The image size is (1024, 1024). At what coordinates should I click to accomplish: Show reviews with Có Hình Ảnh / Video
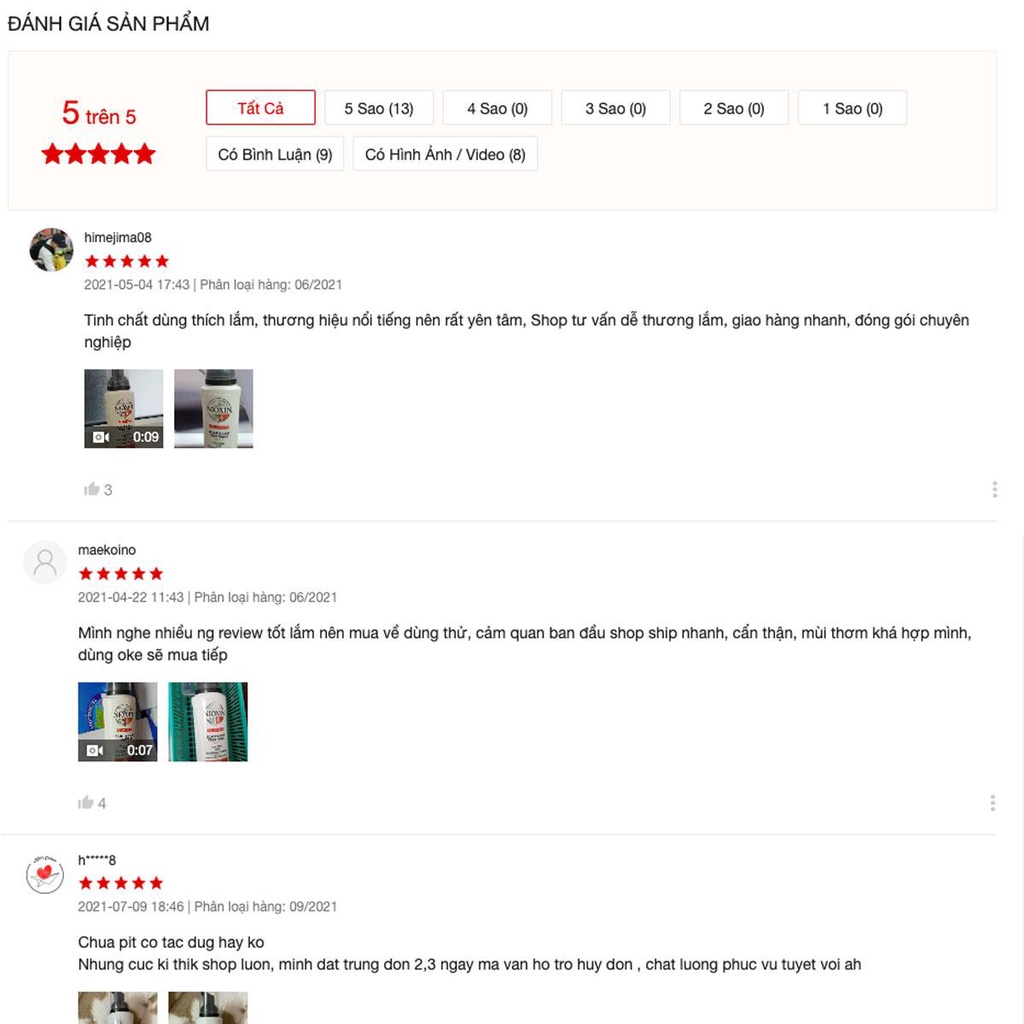(x=445, y=154)
